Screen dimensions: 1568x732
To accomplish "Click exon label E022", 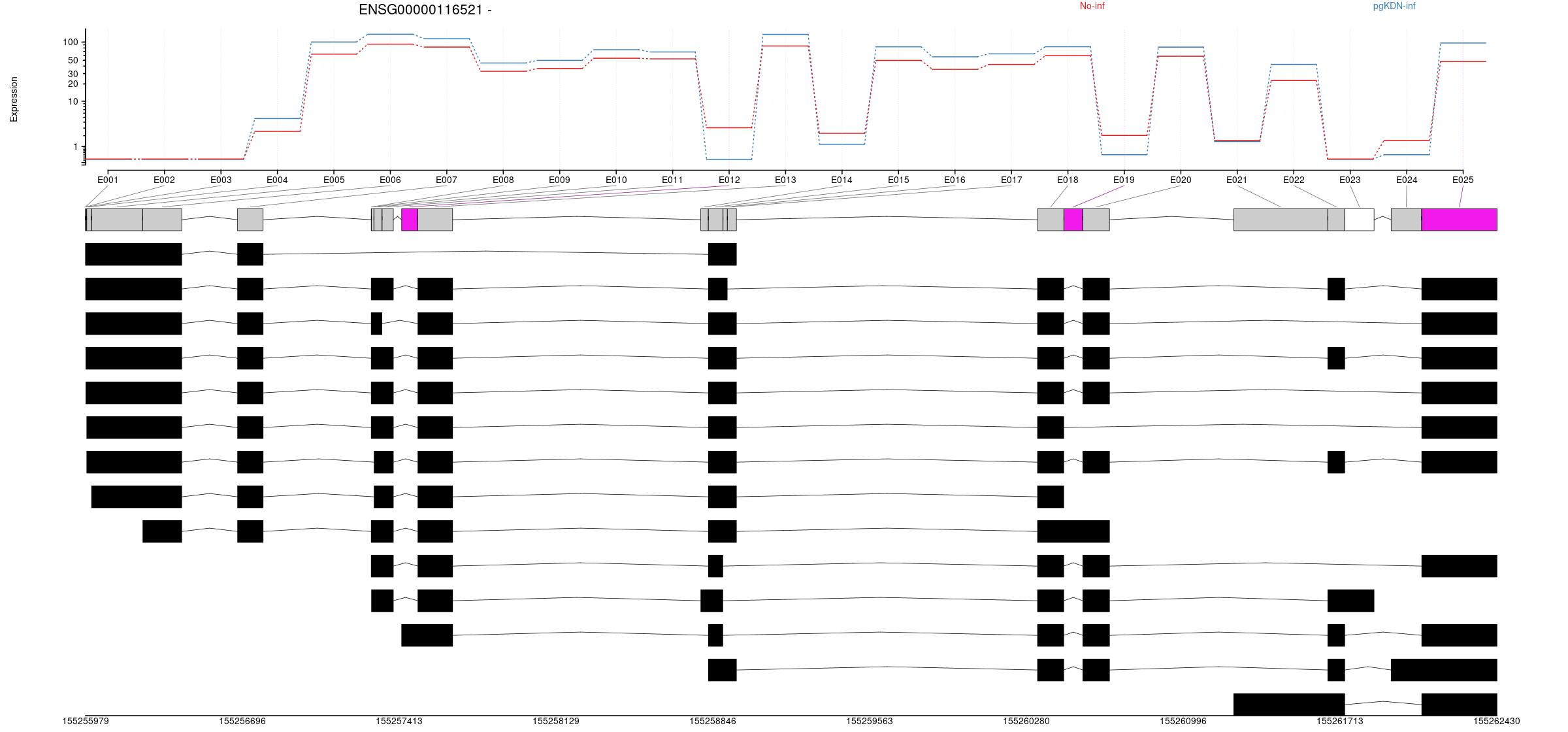I will tap(1294, 180).
